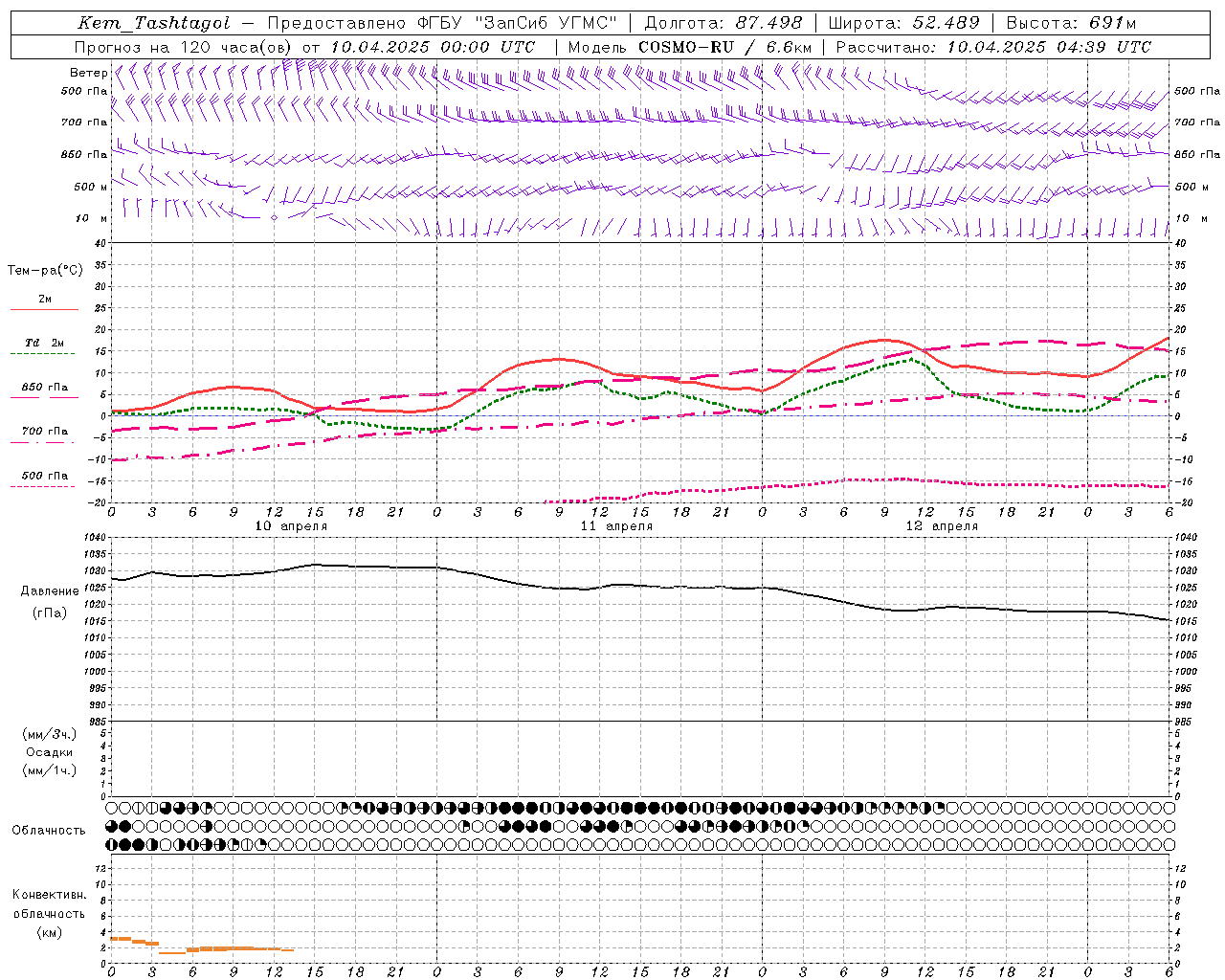Click the Конвективн. panel label
Image resolution: width=1225 pixels, height=980 pixels.
pos(50,895)
